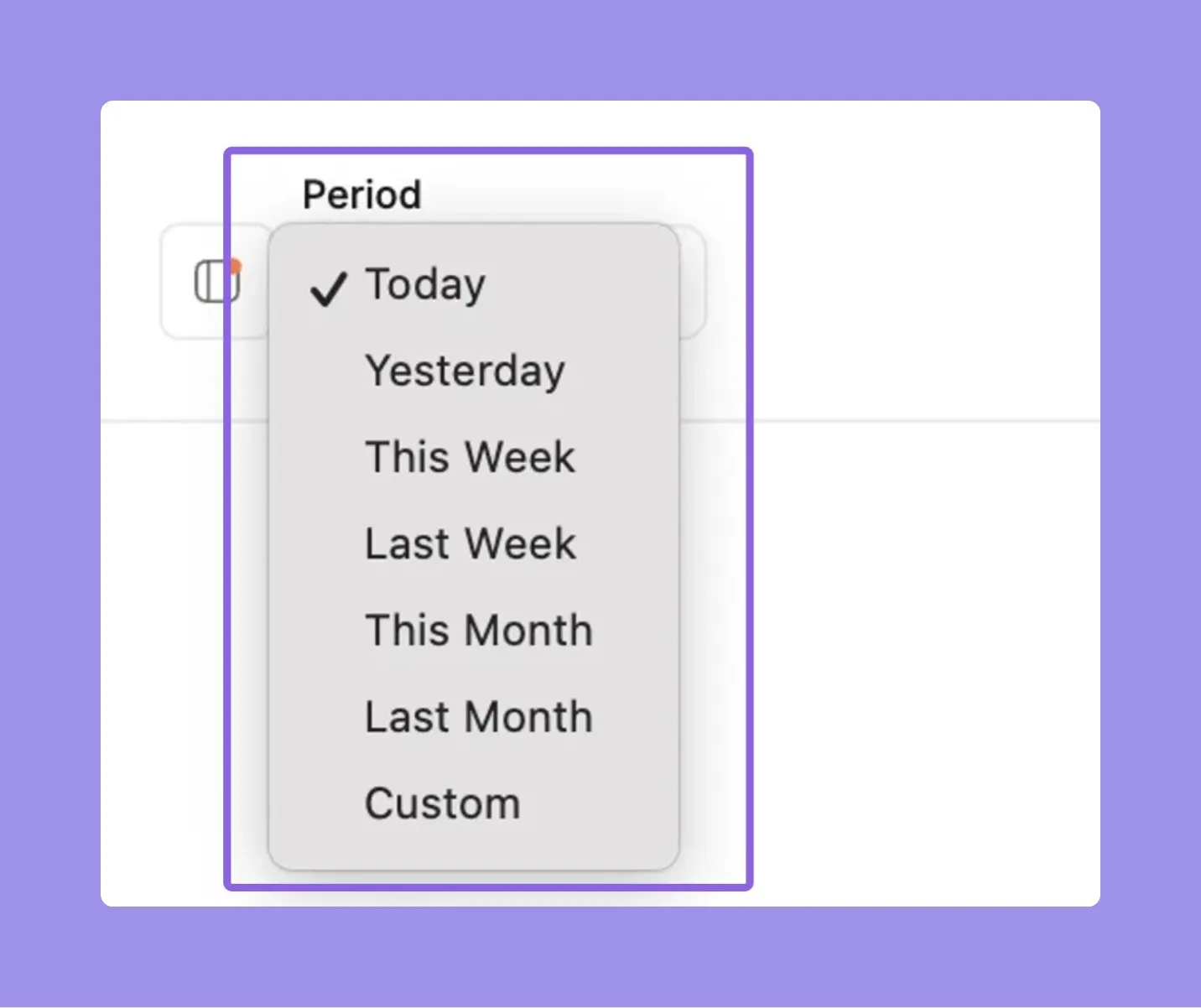Viewport: 1201px width, 1008px height.
Task: Click the Period label heading
Action: pyautogui.click(x=361, y=195)
